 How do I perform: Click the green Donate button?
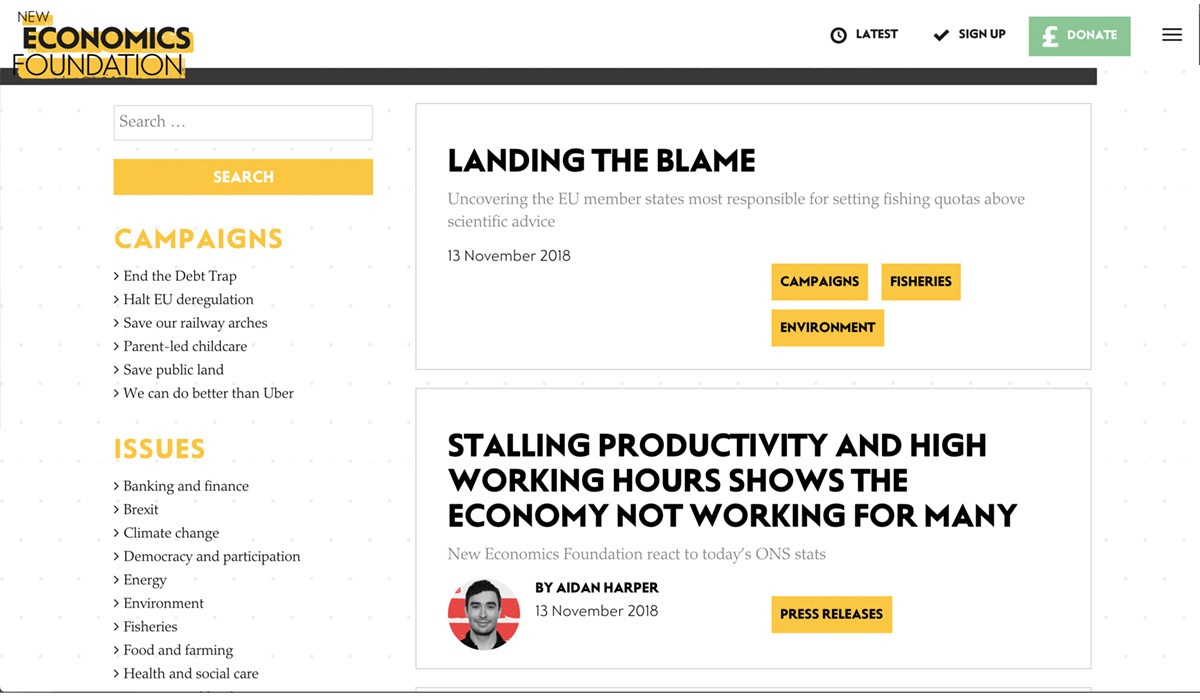pyautogui.click(x=1080, y=36)
